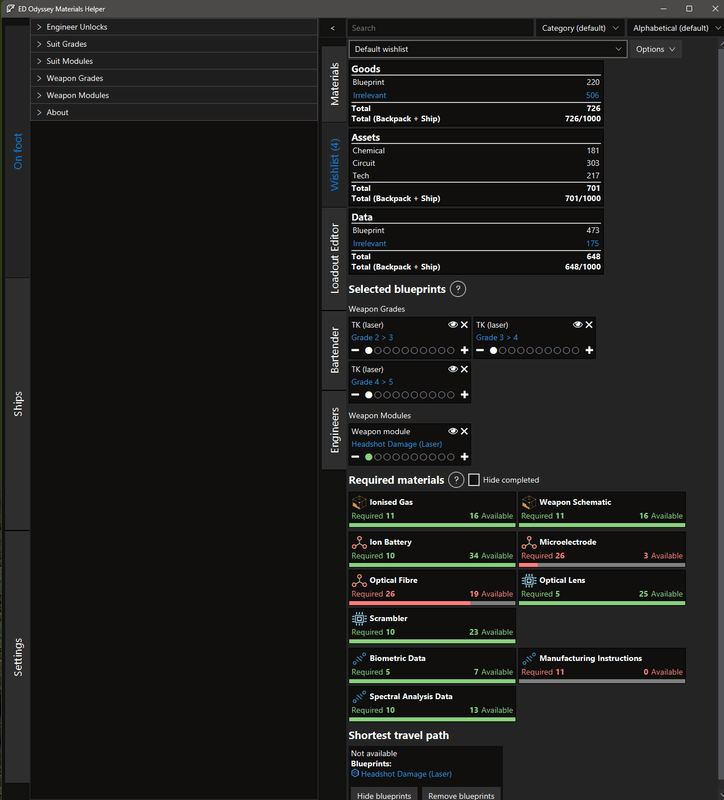Click the Optical Fibre asset icon
The height and width of the screenshot is (800, 724).
click(359, 580)
